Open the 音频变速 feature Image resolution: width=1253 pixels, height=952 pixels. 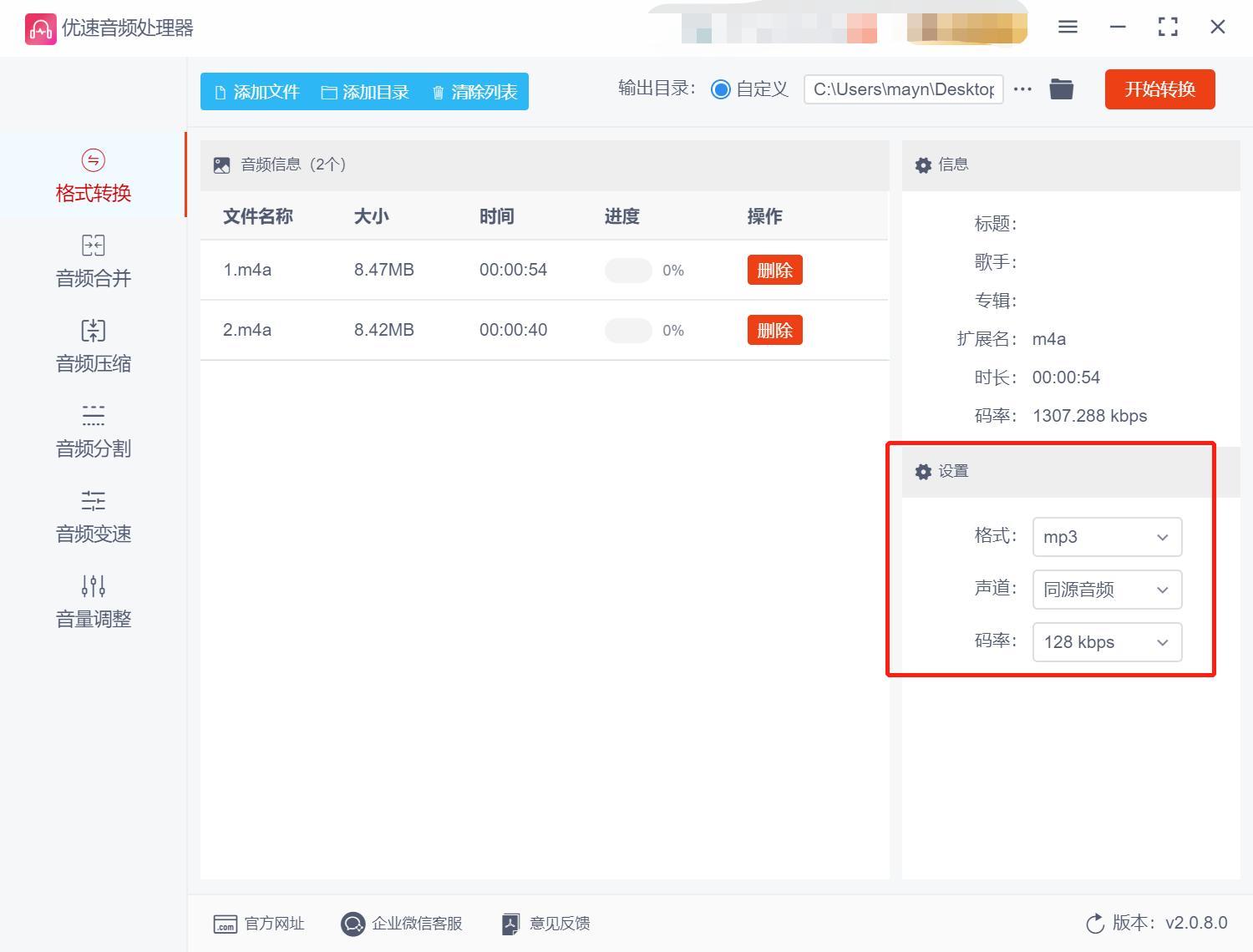coord(92,517)
